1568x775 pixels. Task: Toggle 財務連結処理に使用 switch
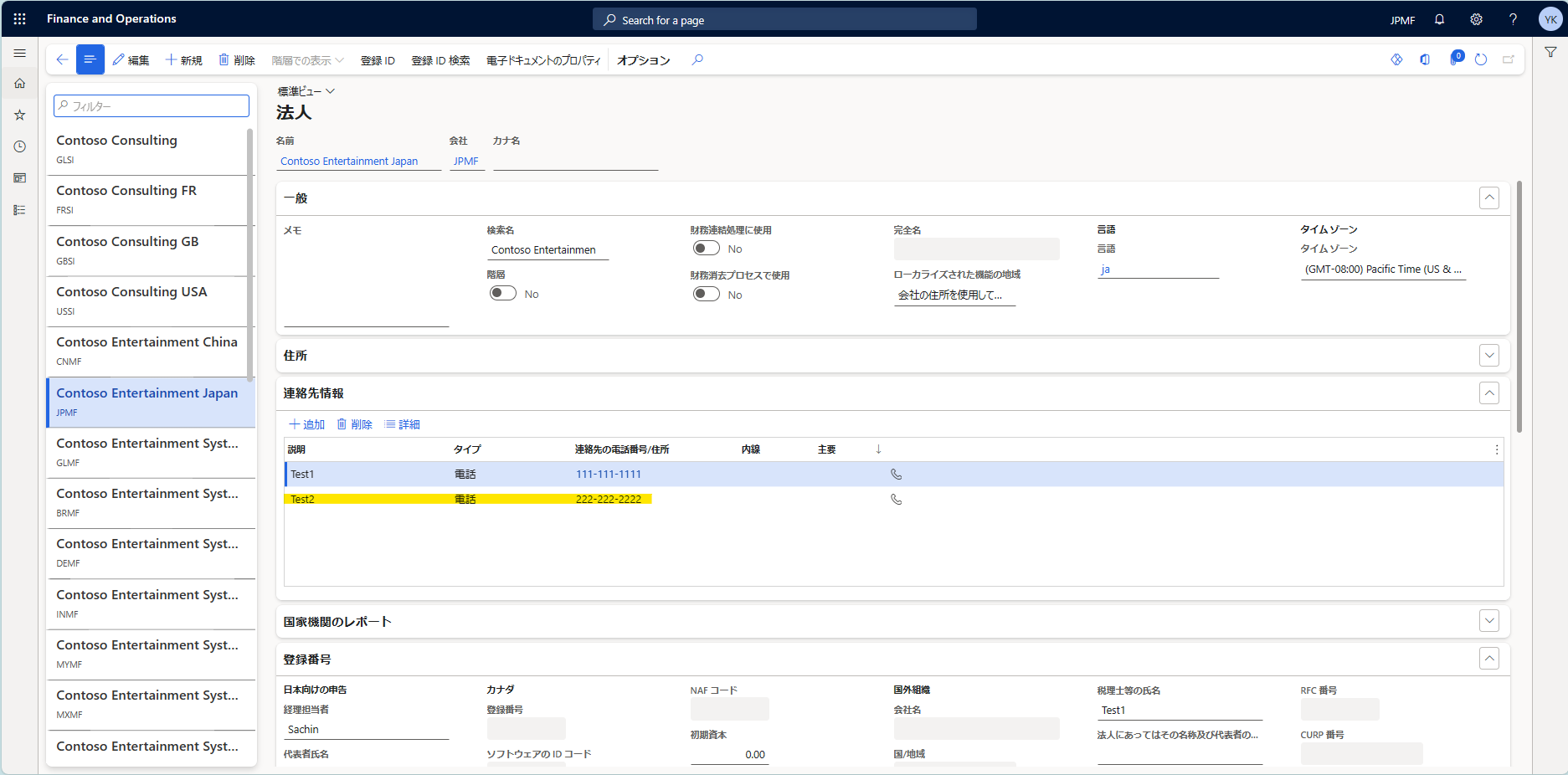point(707,249)
